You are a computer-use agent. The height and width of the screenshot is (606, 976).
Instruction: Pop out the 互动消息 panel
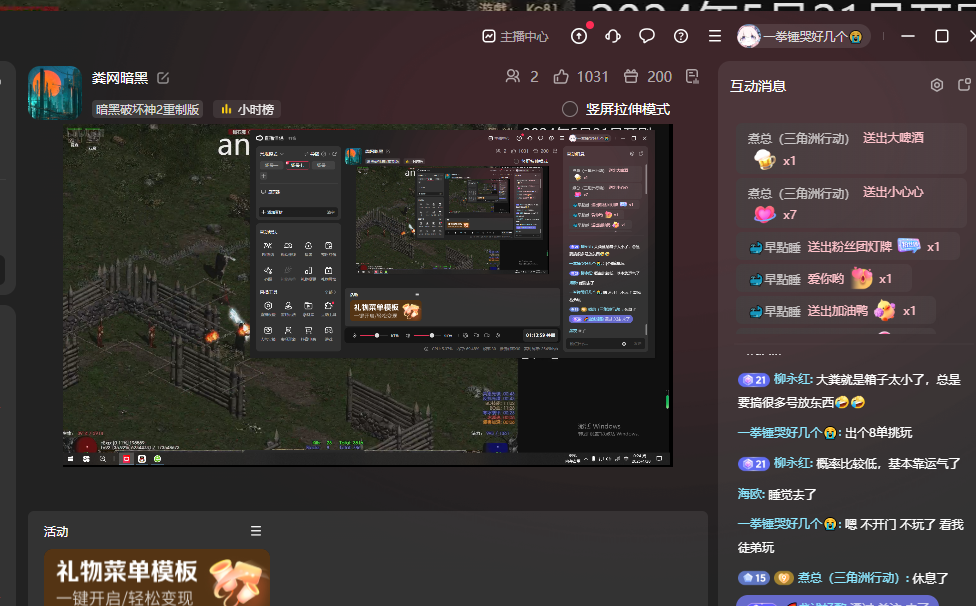tap(964, 85)
